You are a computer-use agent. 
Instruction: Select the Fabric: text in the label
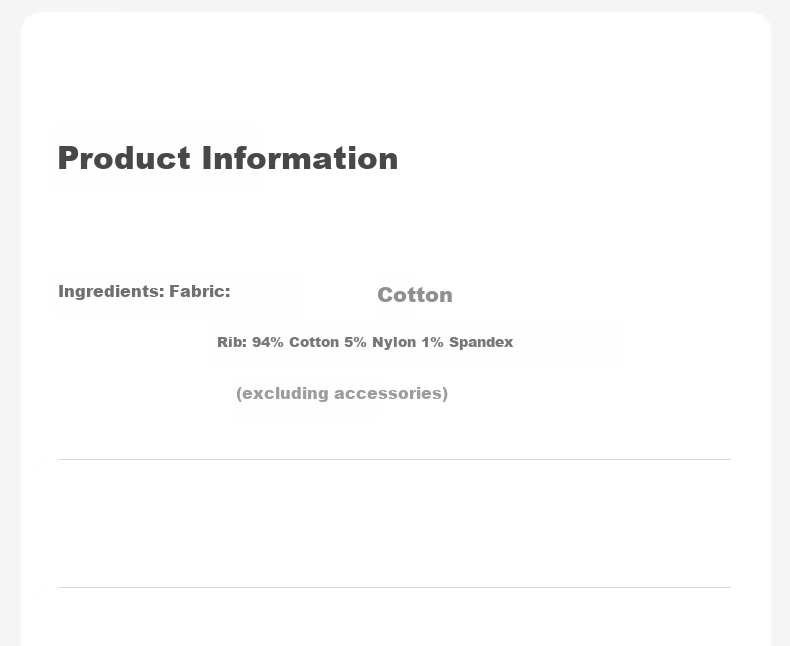click(200, 291)
